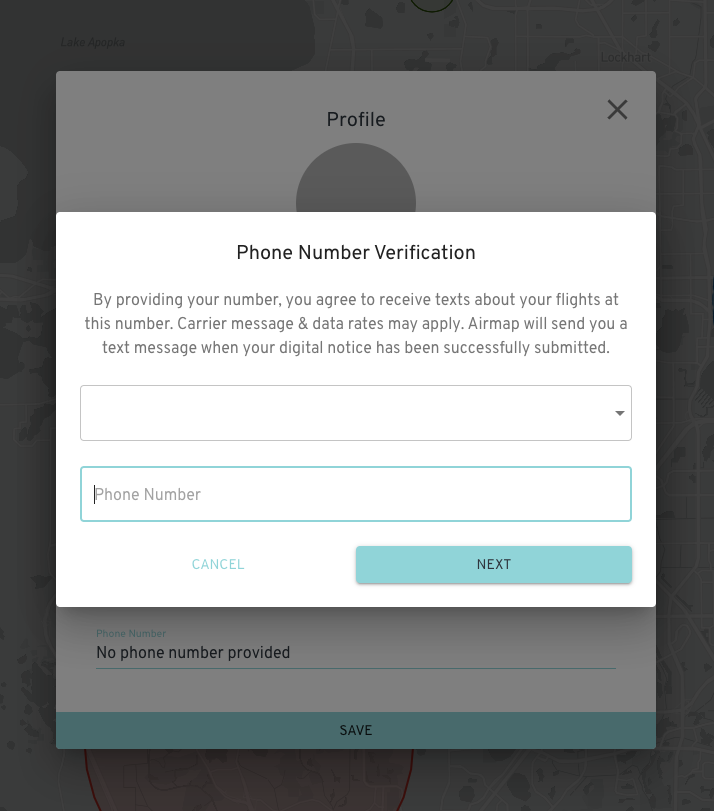Viewport: 714px width, 811px height.
Task: Click the small Phone Number label in Profile
Action: [x=131, y=634]
